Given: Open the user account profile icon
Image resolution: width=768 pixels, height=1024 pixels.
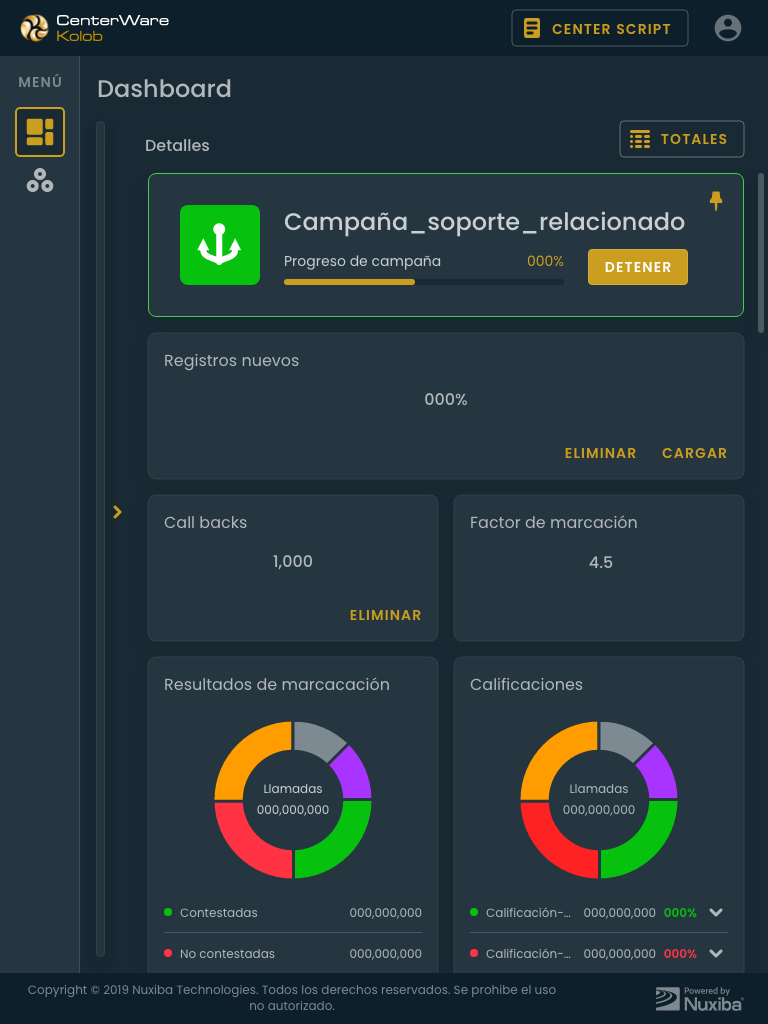Looking at the screenshot, I should 728,28.
